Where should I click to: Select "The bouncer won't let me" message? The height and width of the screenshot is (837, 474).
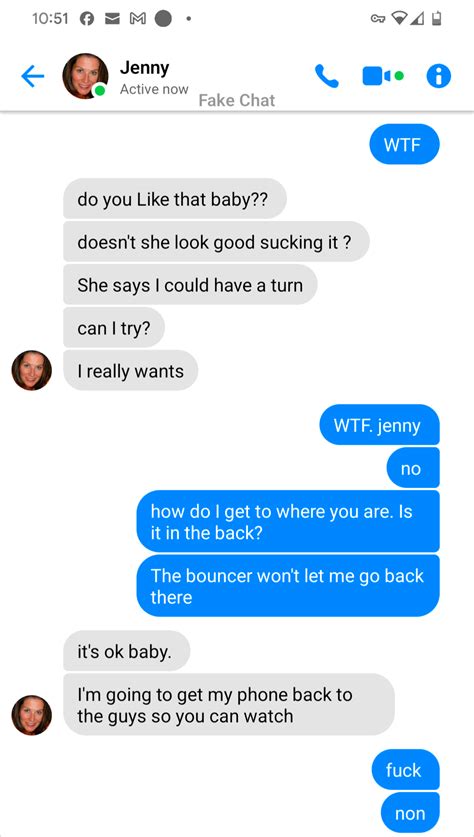point(288,586)
